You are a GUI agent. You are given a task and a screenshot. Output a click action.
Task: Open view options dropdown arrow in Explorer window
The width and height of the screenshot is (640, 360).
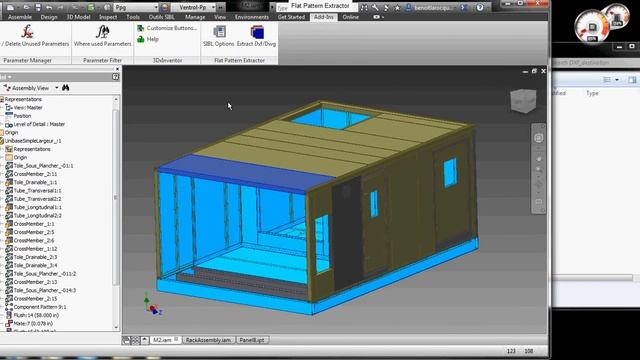(x=617, y=80)
